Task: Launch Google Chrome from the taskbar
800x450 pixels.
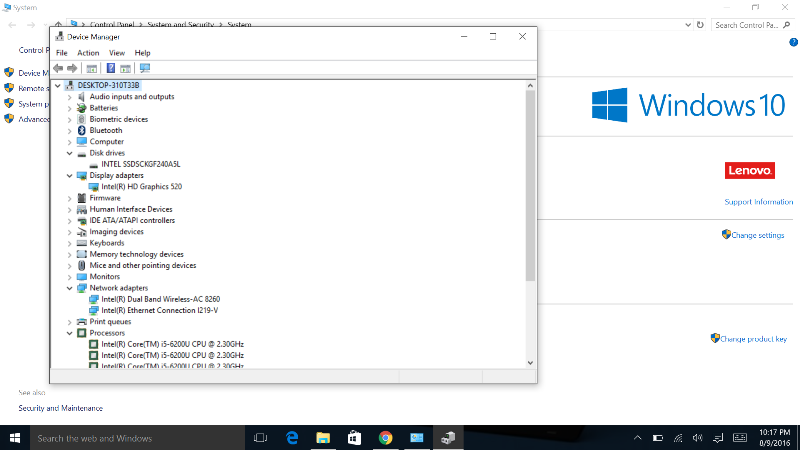Action: pyautogui.click(x=385, y=438)
